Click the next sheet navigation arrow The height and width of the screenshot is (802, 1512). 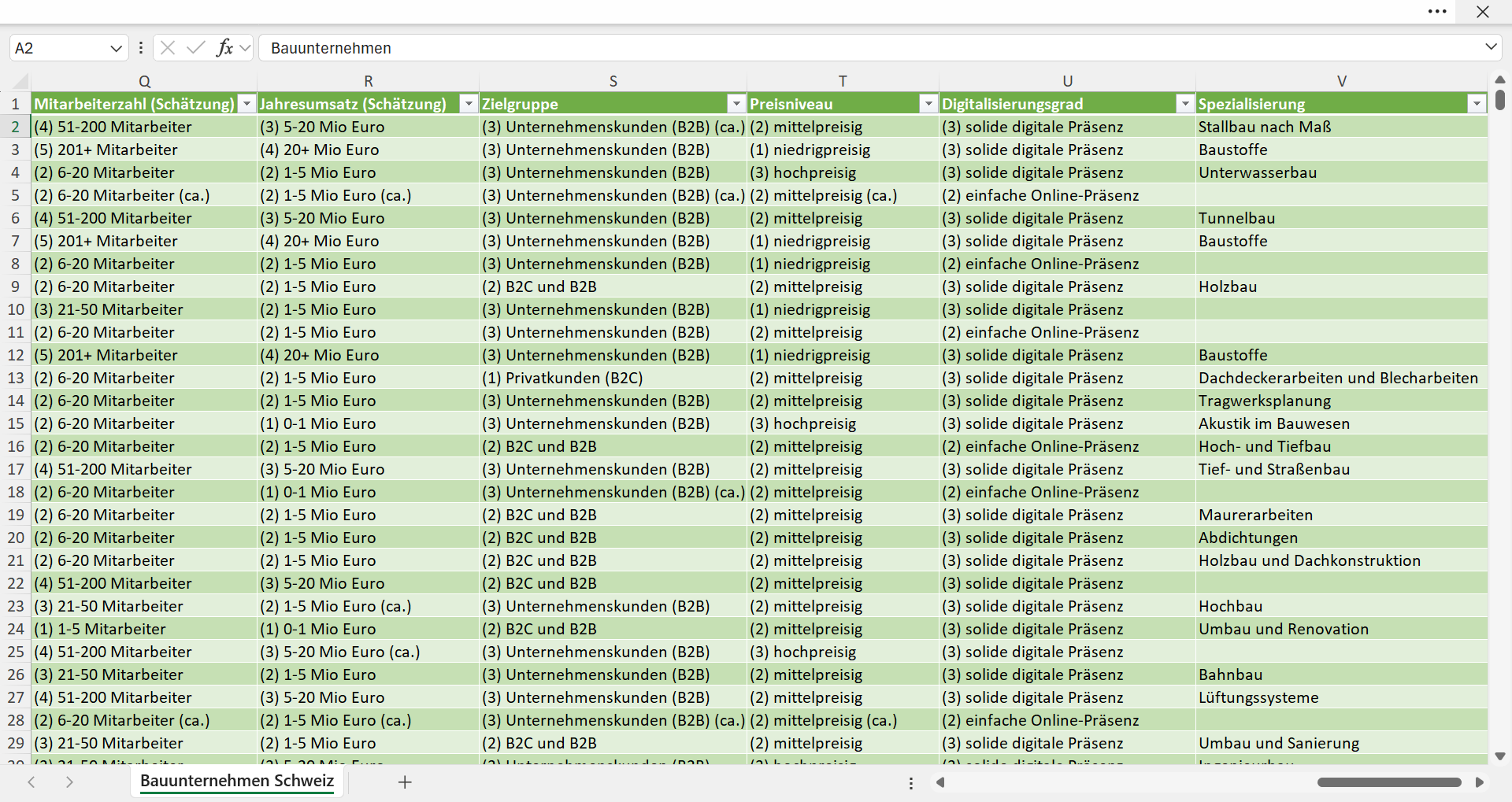[69, 782]
